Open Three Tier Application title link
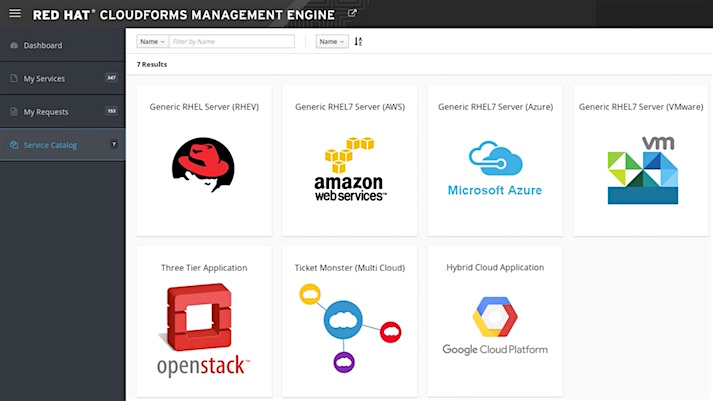 [x=204, y=268]
